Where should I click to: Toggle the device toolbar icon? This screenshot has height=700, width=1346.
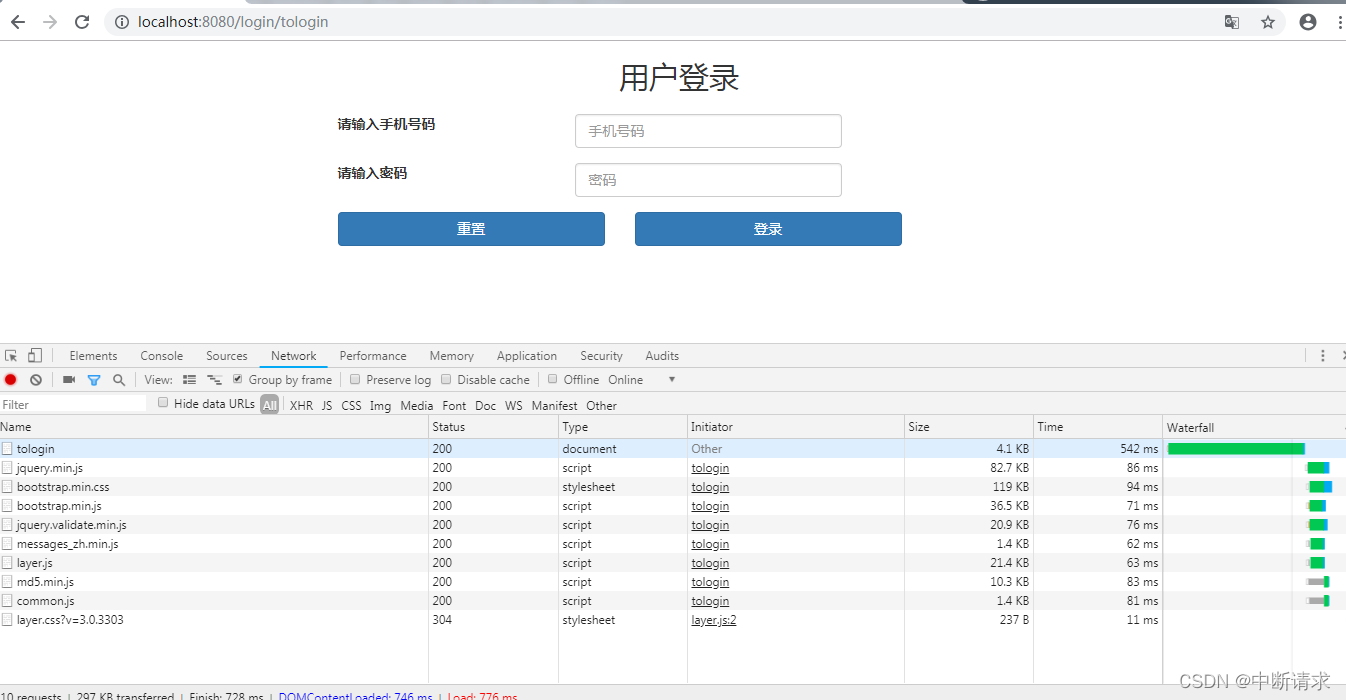click(x=35, y=355)
